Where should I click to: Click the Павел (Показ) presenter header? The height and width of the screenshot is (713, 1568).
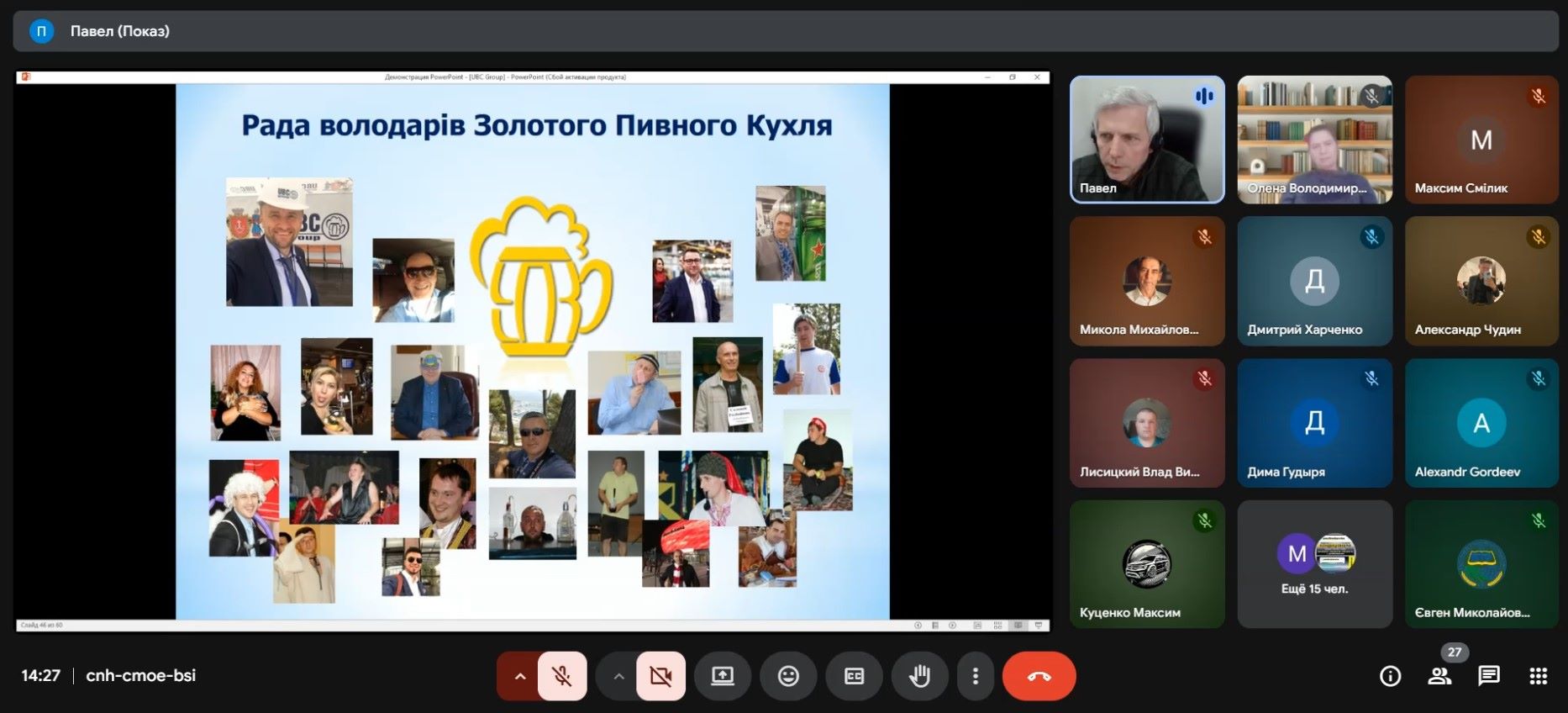pos(119,31)
